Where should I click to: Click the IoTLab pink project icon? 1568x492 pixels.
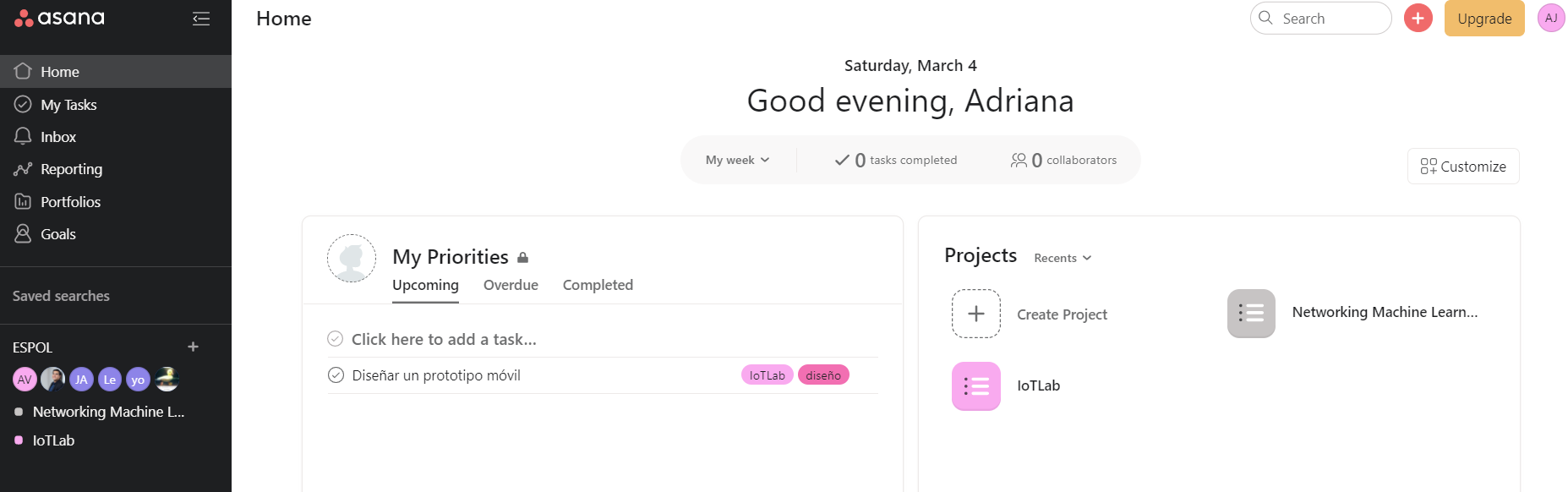pyautogui.click(x=975, y=386)
